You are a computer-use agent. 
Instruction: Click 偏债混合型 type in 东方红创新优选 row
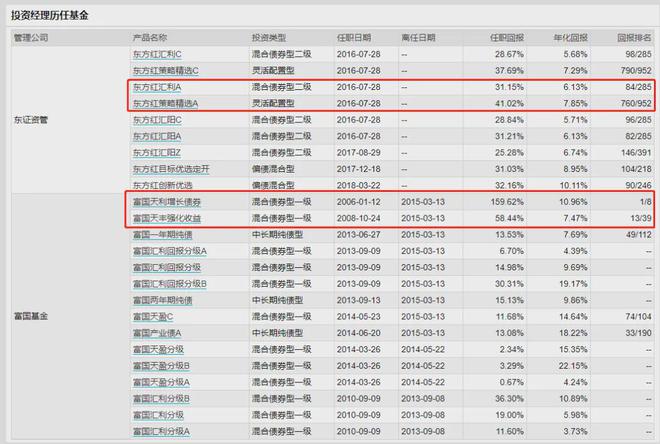tap(273, 185)
